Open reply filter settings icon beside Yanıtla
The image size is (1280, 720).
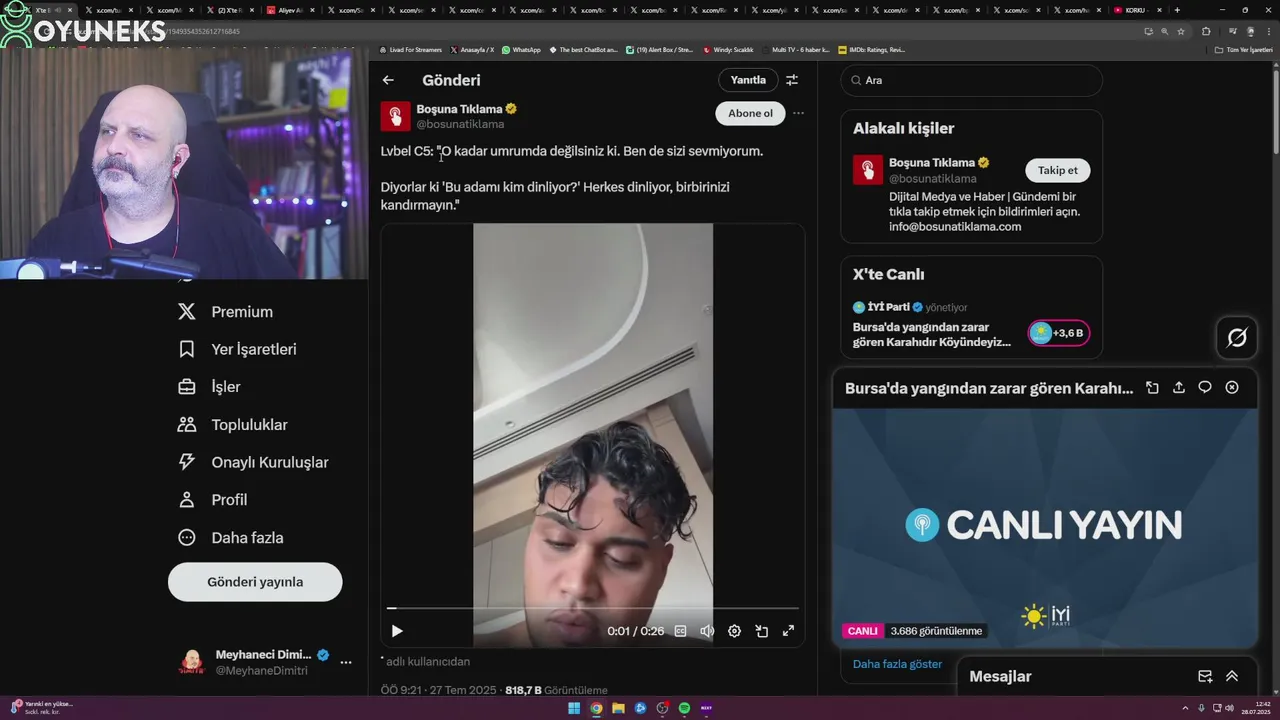(x=792, y=80)
